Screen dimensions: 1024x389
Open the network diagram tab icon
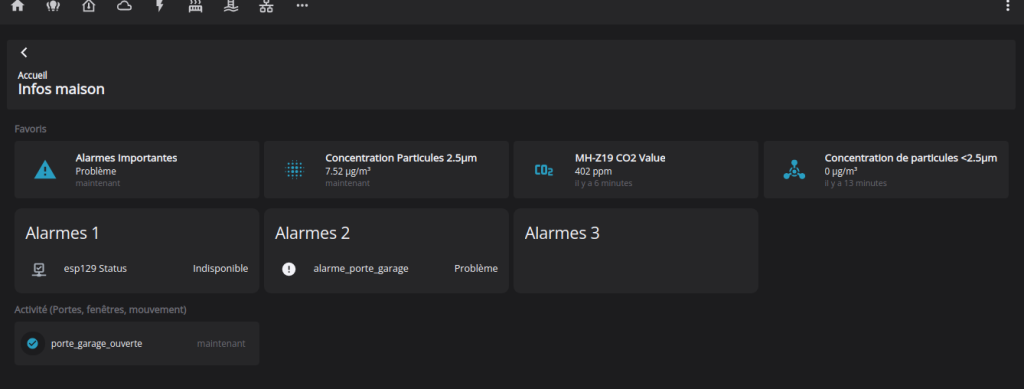(266, 6)
